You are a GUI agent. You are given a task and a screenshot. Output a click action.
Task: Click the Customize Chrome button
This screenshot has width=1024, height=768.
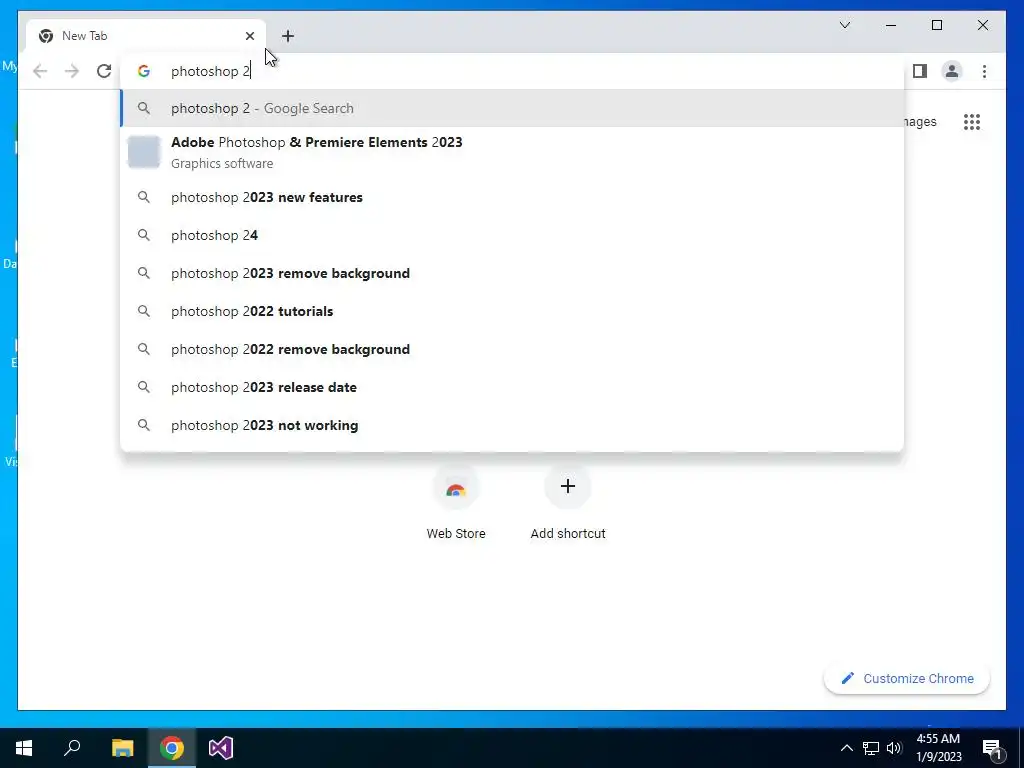907,679
